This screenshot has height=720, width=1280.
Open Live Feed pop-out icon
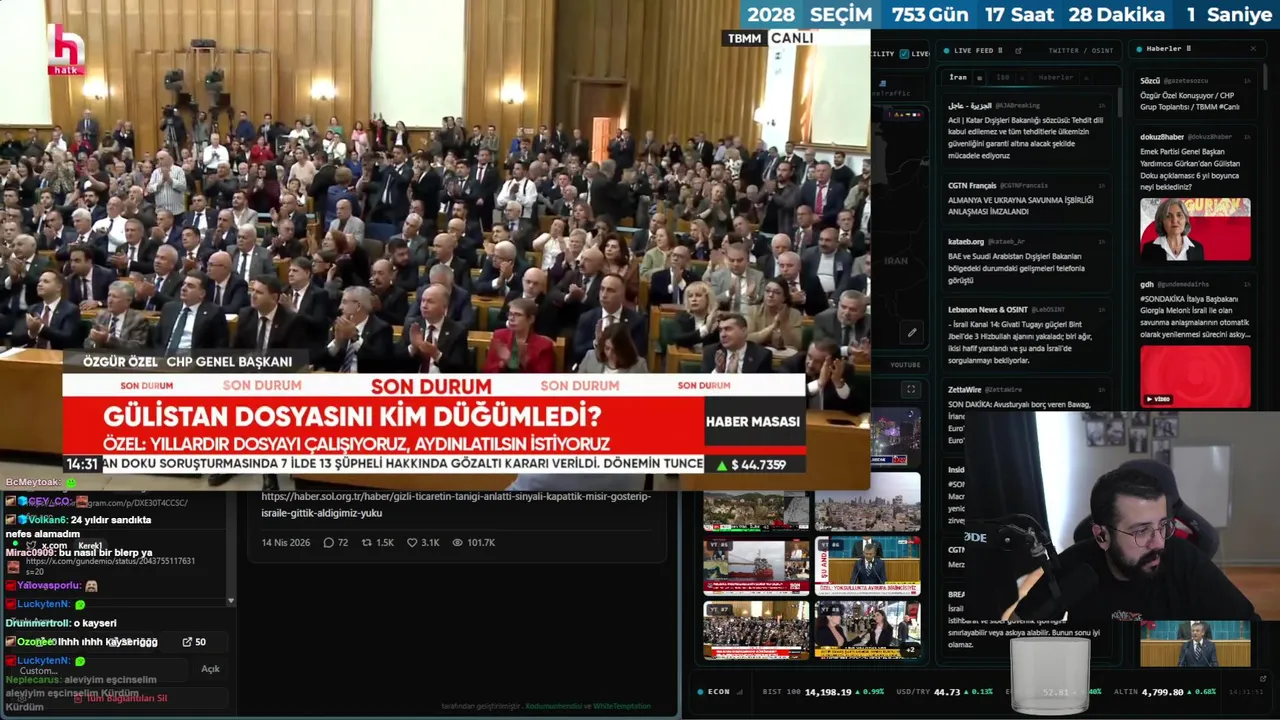tap(1018, 50)
